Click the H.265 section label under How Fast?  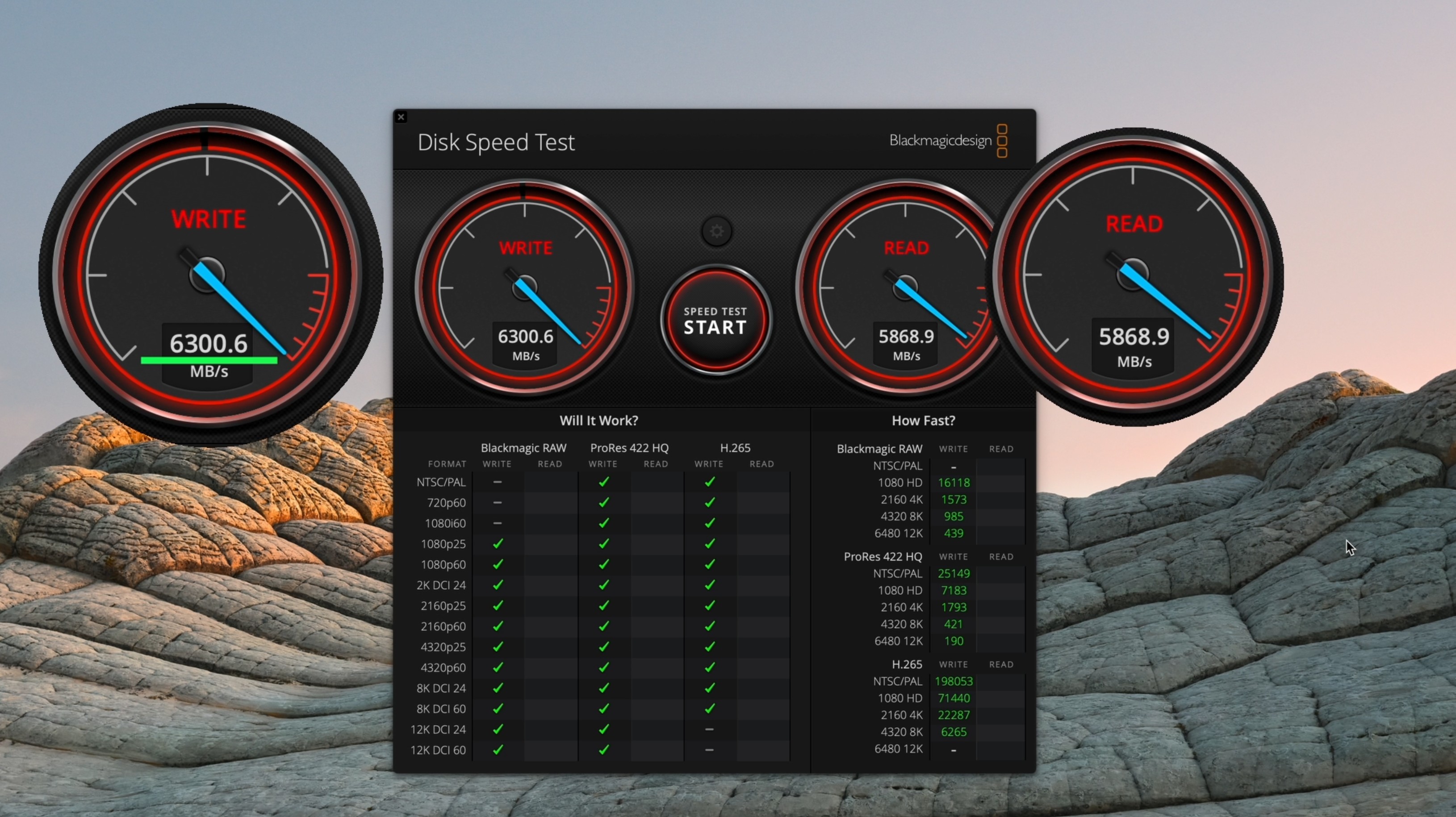click(907, 664)
